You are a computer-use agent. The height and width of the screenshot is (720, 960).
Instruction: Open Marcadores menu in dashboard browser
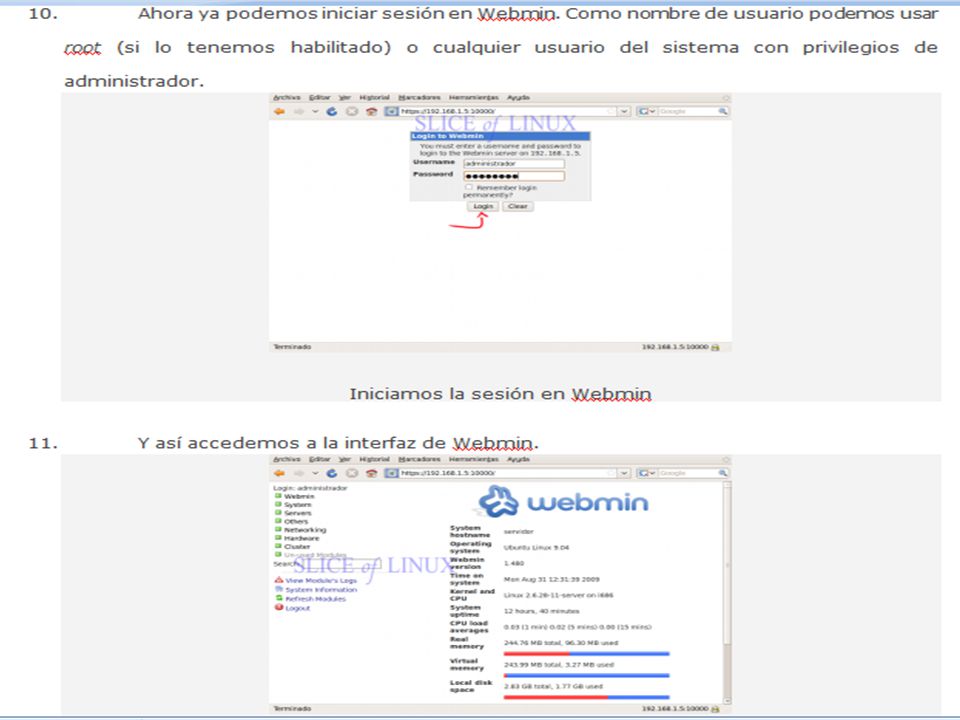pos(419,459)
